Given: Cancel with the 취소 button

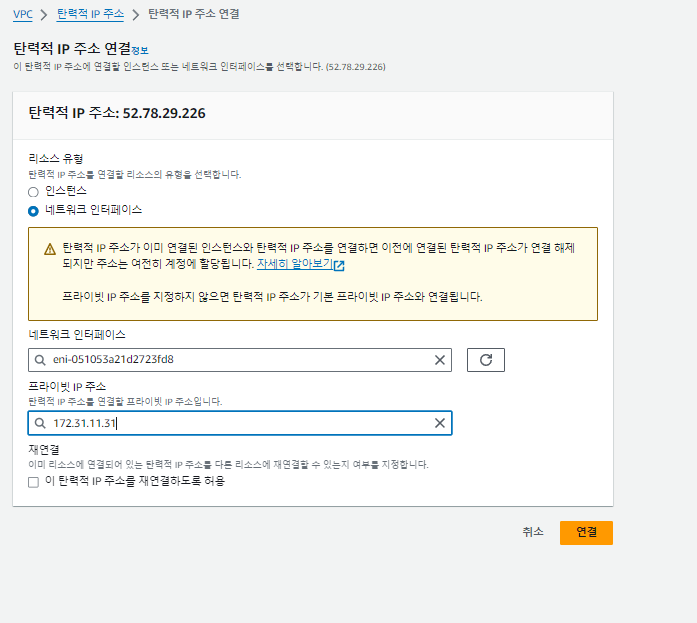Looking at the screenshot, I should 533,533.
